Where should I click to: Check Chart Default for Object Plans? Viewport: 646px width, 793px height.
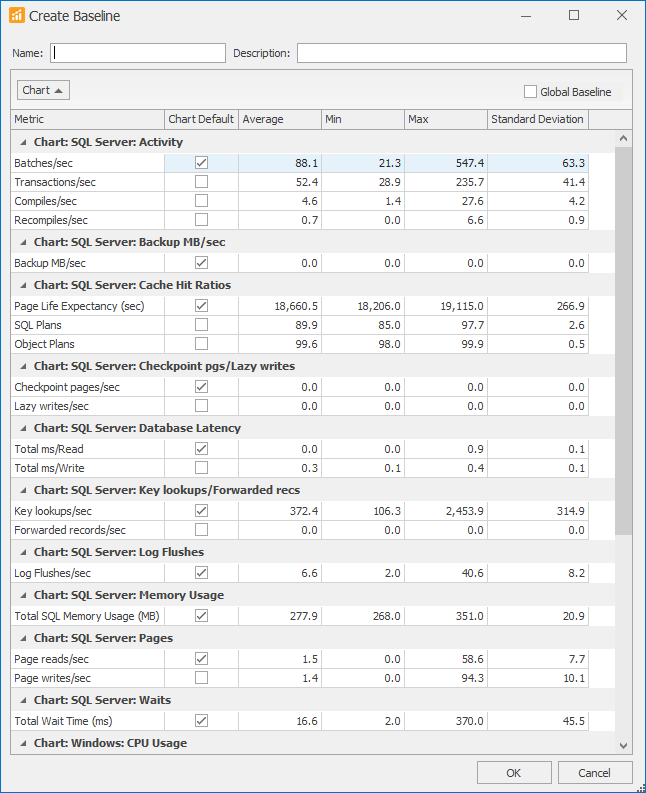[x=201, y=343]
